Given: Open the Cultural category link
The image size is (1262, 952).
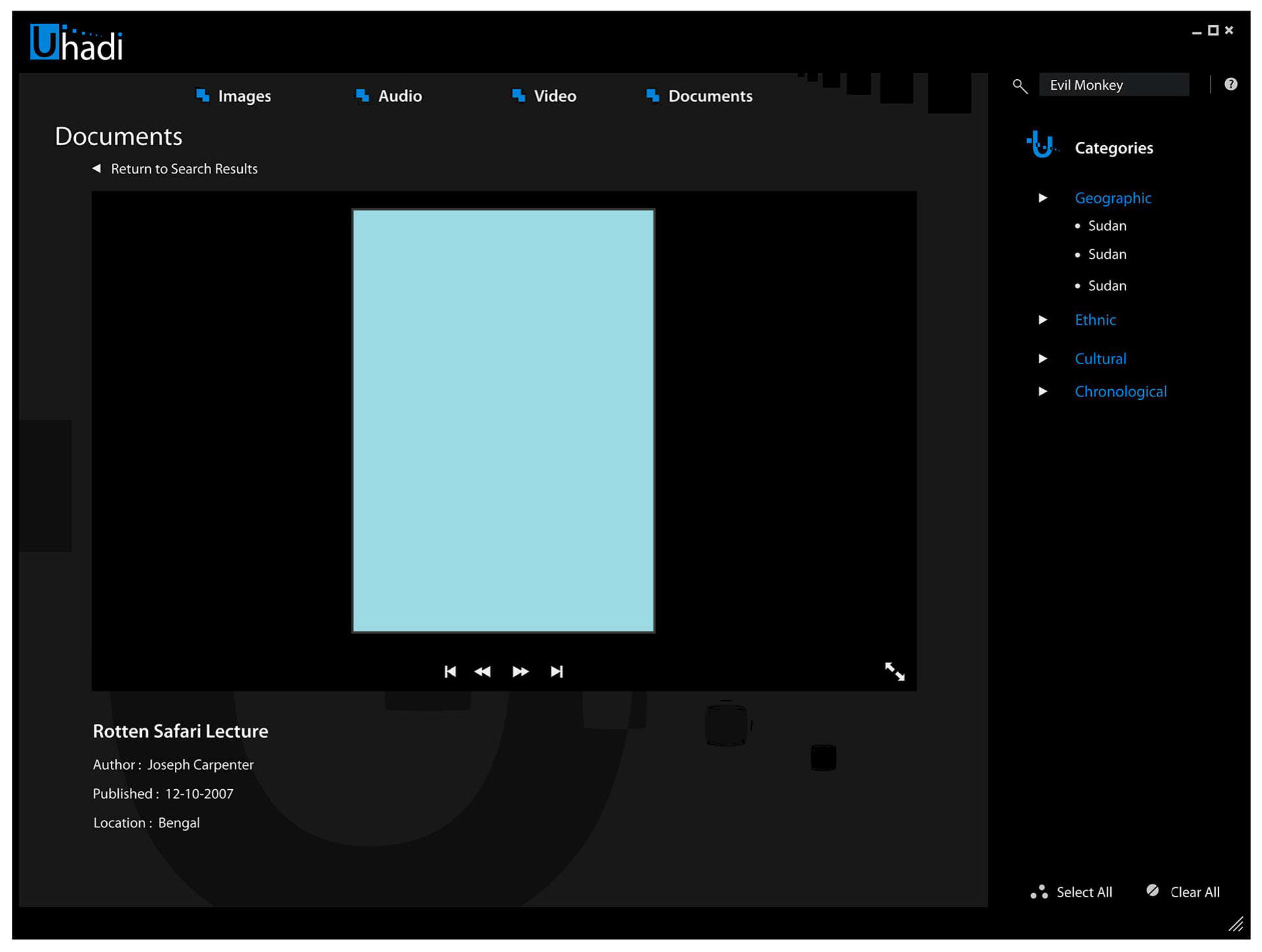Looking at the screenshot, I should point(1100,358).
